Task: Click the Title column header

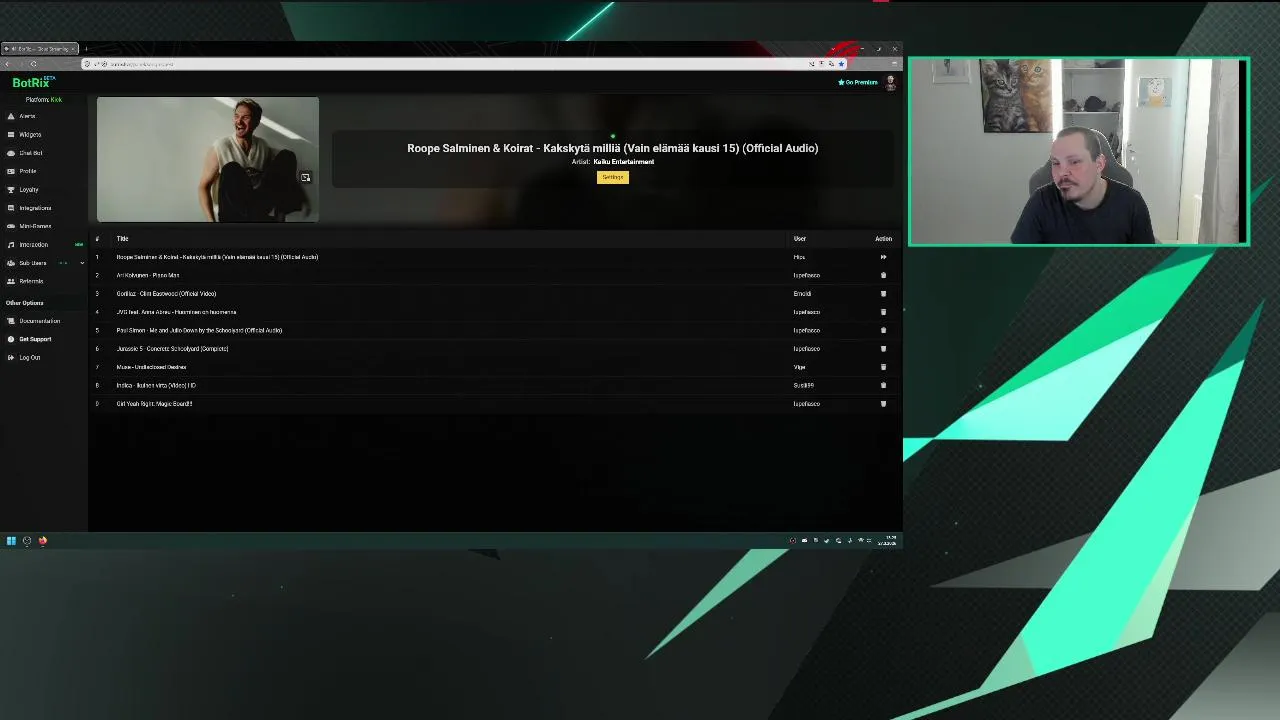Action: (122, 239)
